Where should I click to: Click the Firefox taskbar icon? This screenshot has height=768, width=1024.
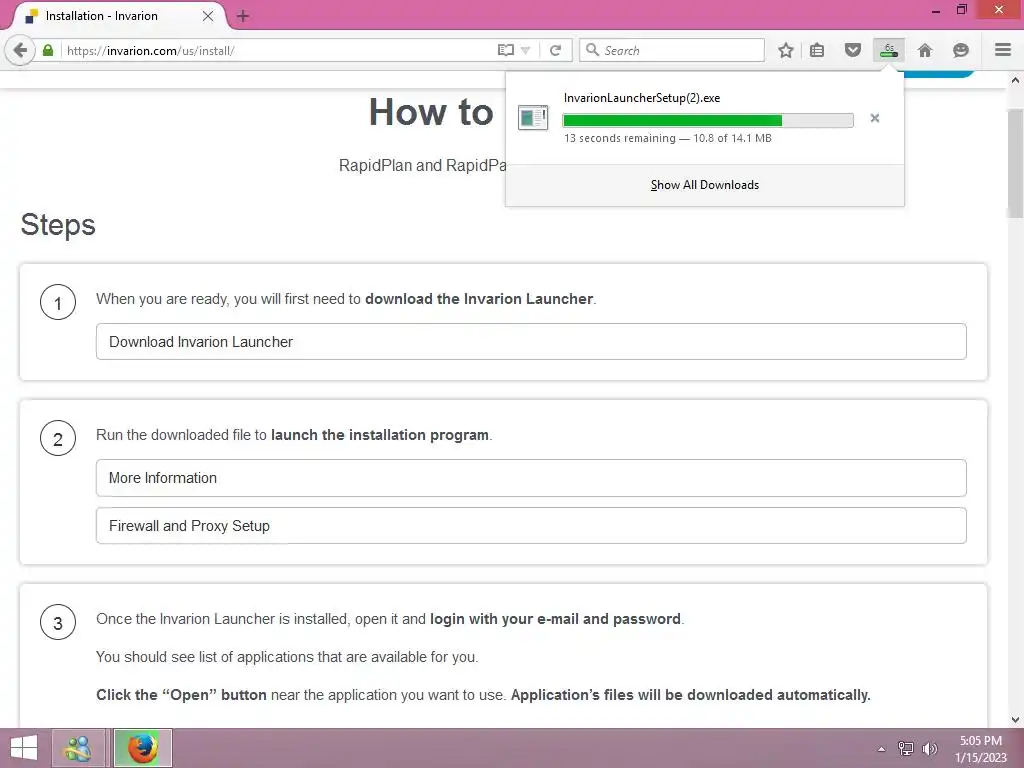coord(143,748)
